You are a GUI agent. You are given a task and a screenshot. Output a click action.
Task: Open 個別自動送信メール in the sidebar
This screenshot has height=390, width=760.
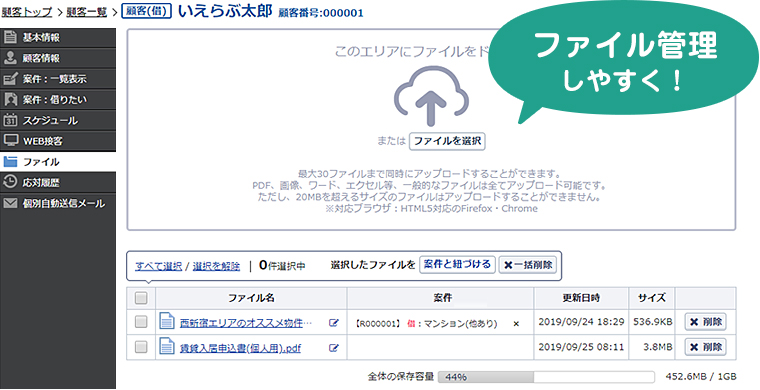tap(58, 203)
